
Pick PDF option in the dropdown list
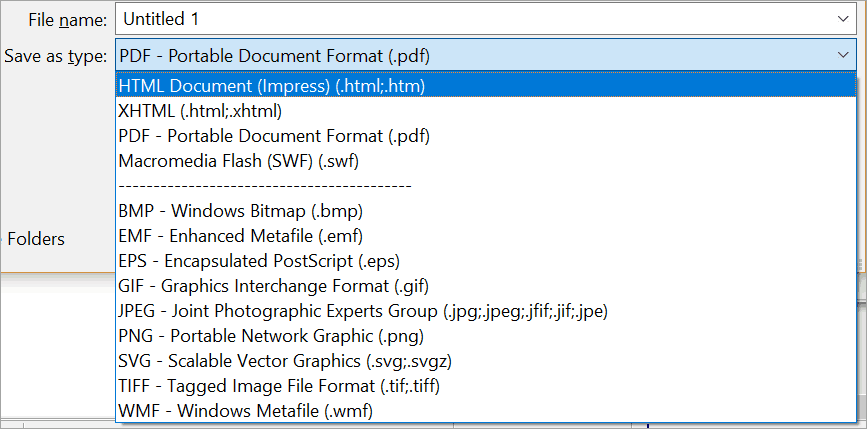tap(485, 135)
